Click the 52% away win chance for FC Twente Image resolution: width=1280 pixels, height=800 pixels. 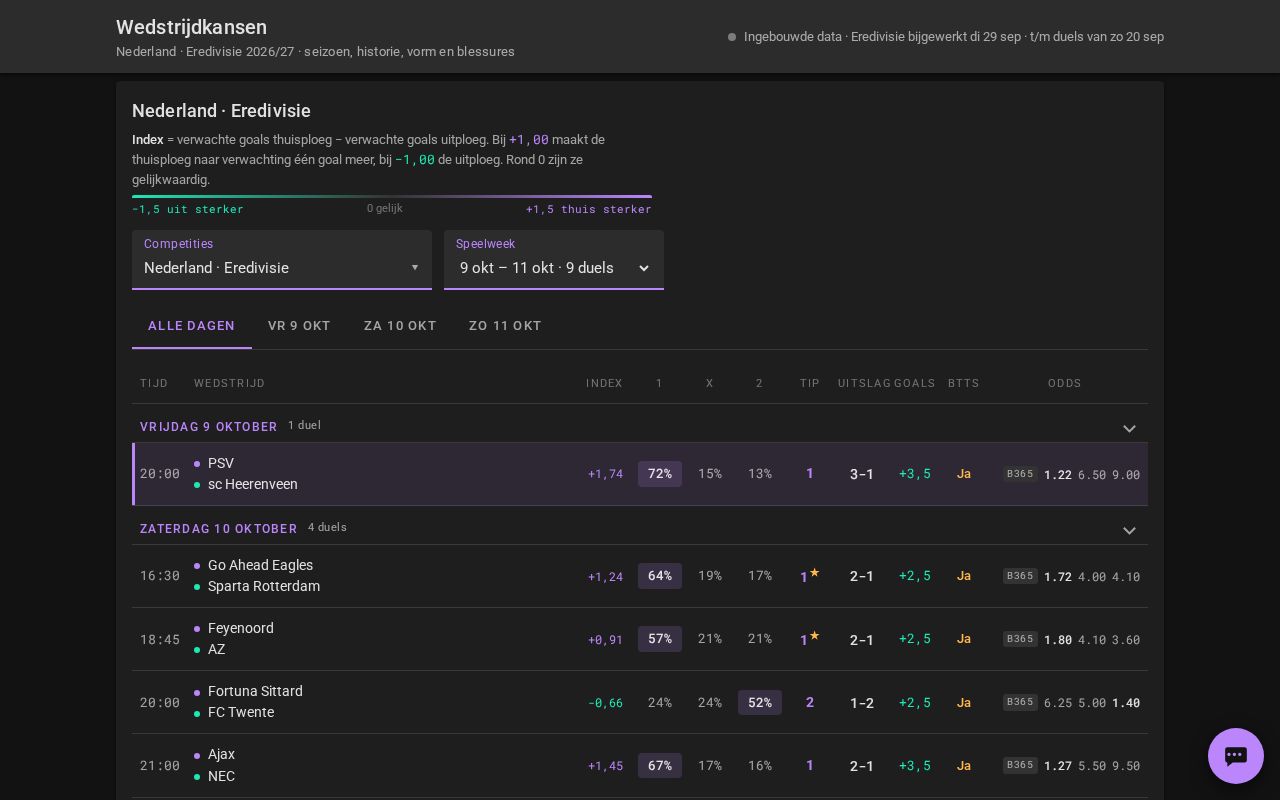pyautogui.click(x=760, y=703)
